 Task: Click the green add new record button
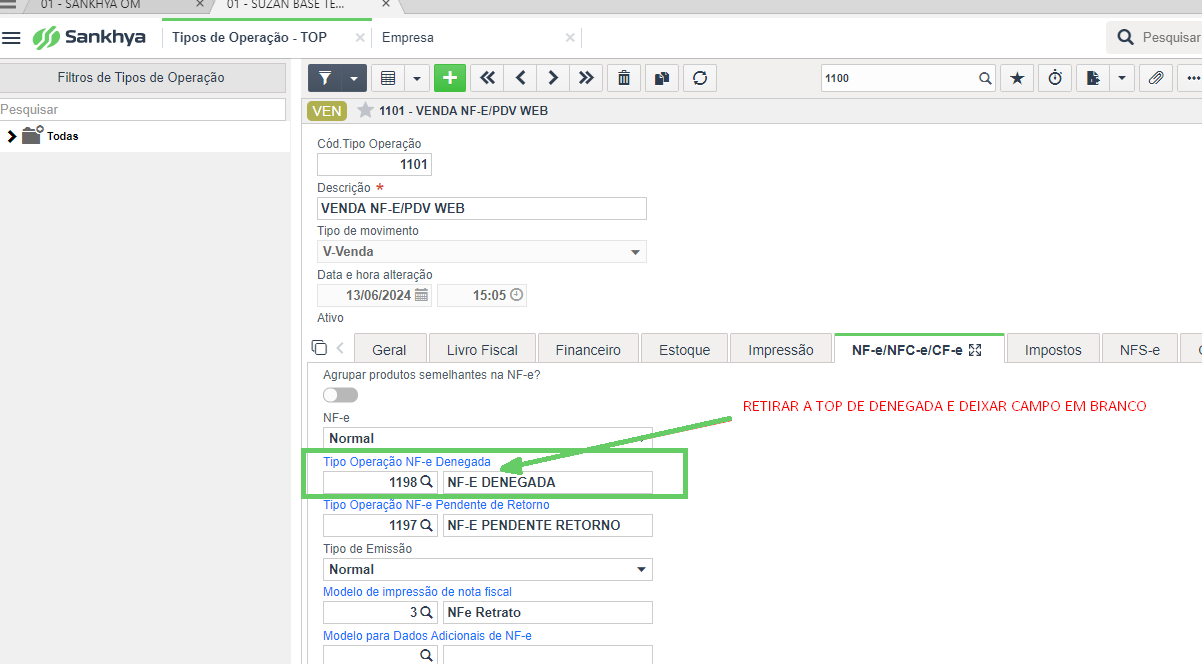click(450, 78)
